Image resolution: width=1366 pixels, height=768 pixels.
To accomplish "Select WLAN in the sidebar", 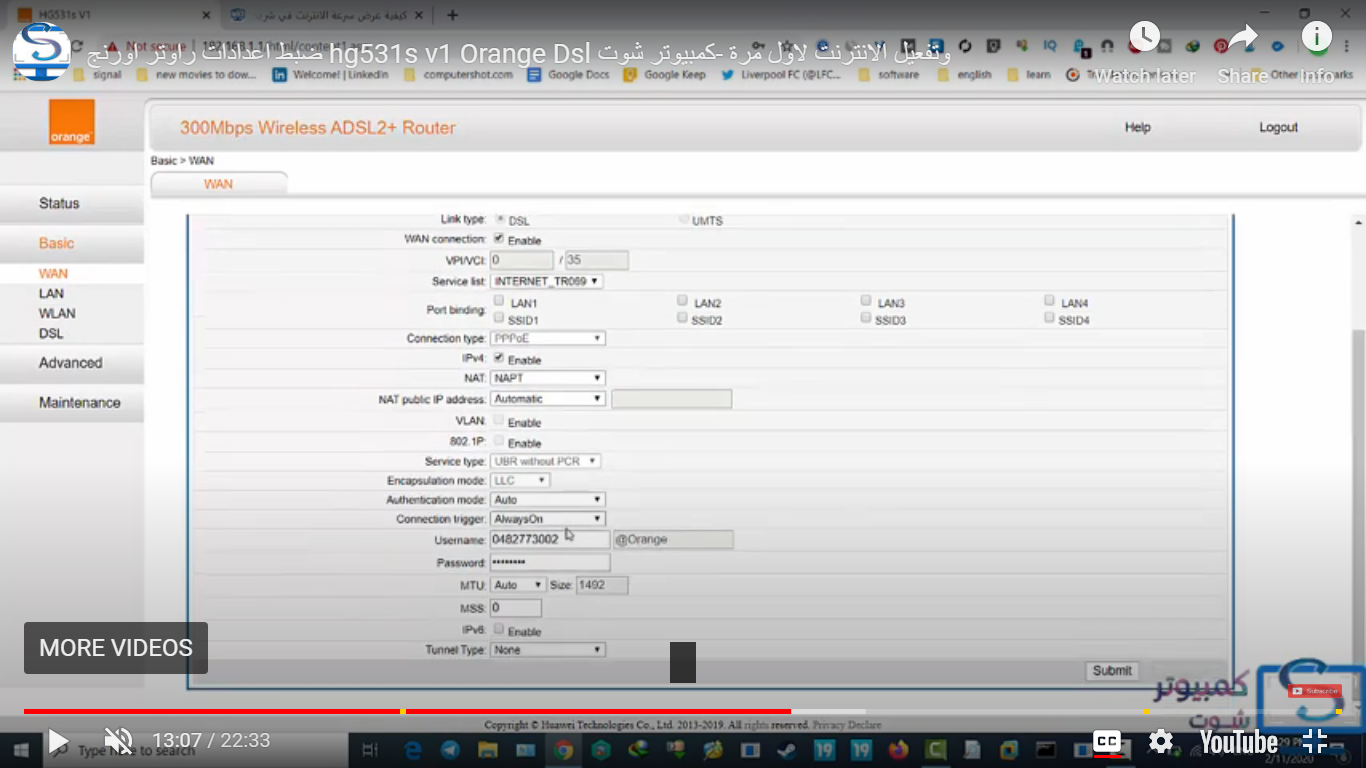I will [57, 313].
